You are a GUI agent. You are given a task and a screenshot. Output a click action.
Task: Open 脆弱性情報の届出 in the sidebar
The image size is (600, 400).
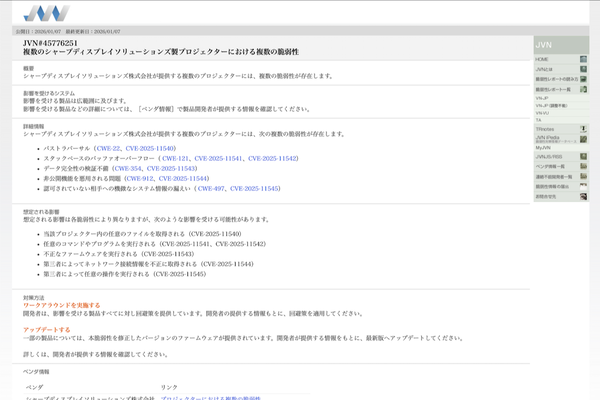point(552,186)
